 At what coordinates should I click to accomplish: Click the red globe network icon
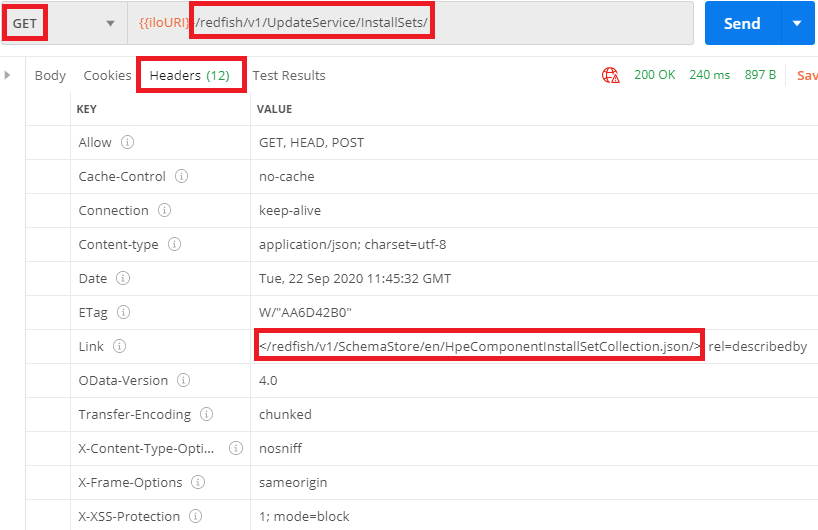click(610, 75)
